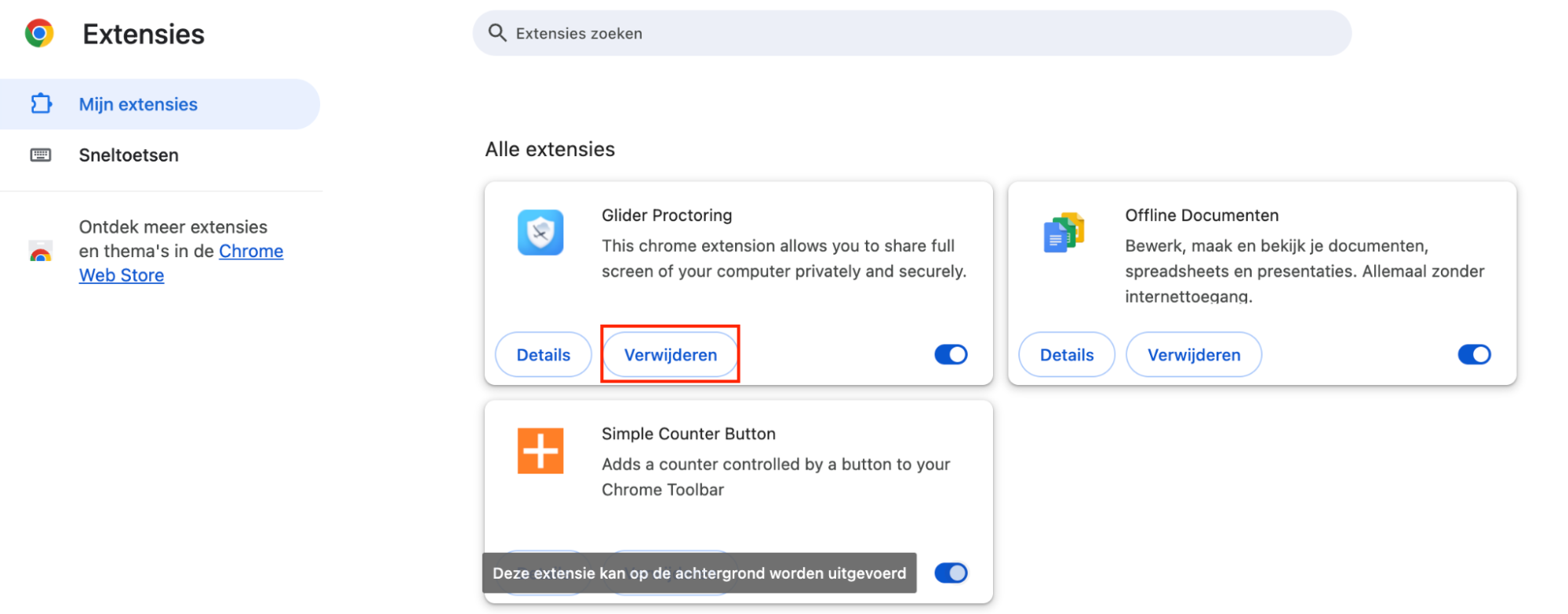1568x614 pixels.
Task: Select the Mijn extensies clipboard icon
Action: click(41, 104)
